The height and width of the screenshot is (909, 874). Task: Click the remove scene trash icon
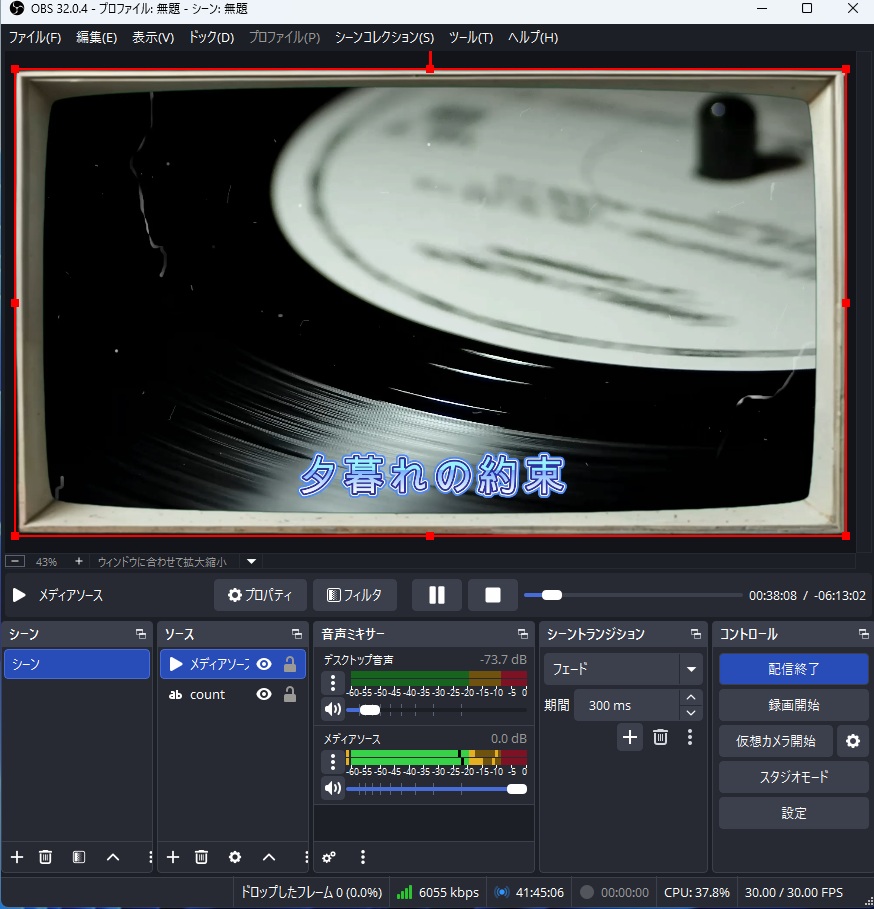[x=45, y=857]
